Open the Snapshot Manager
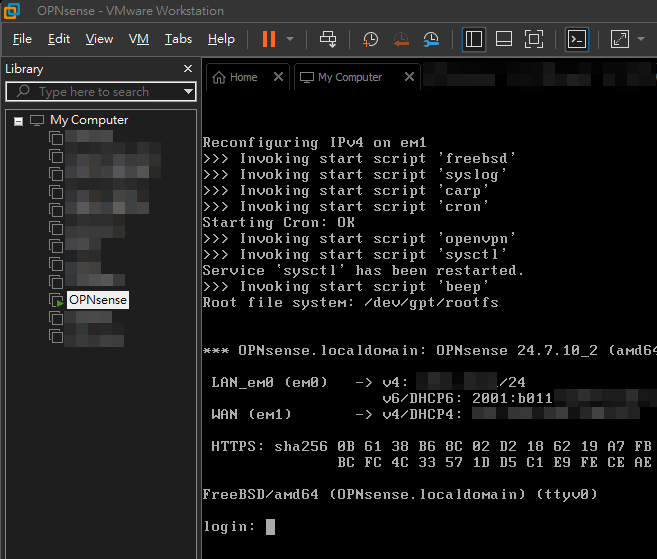 431,39
